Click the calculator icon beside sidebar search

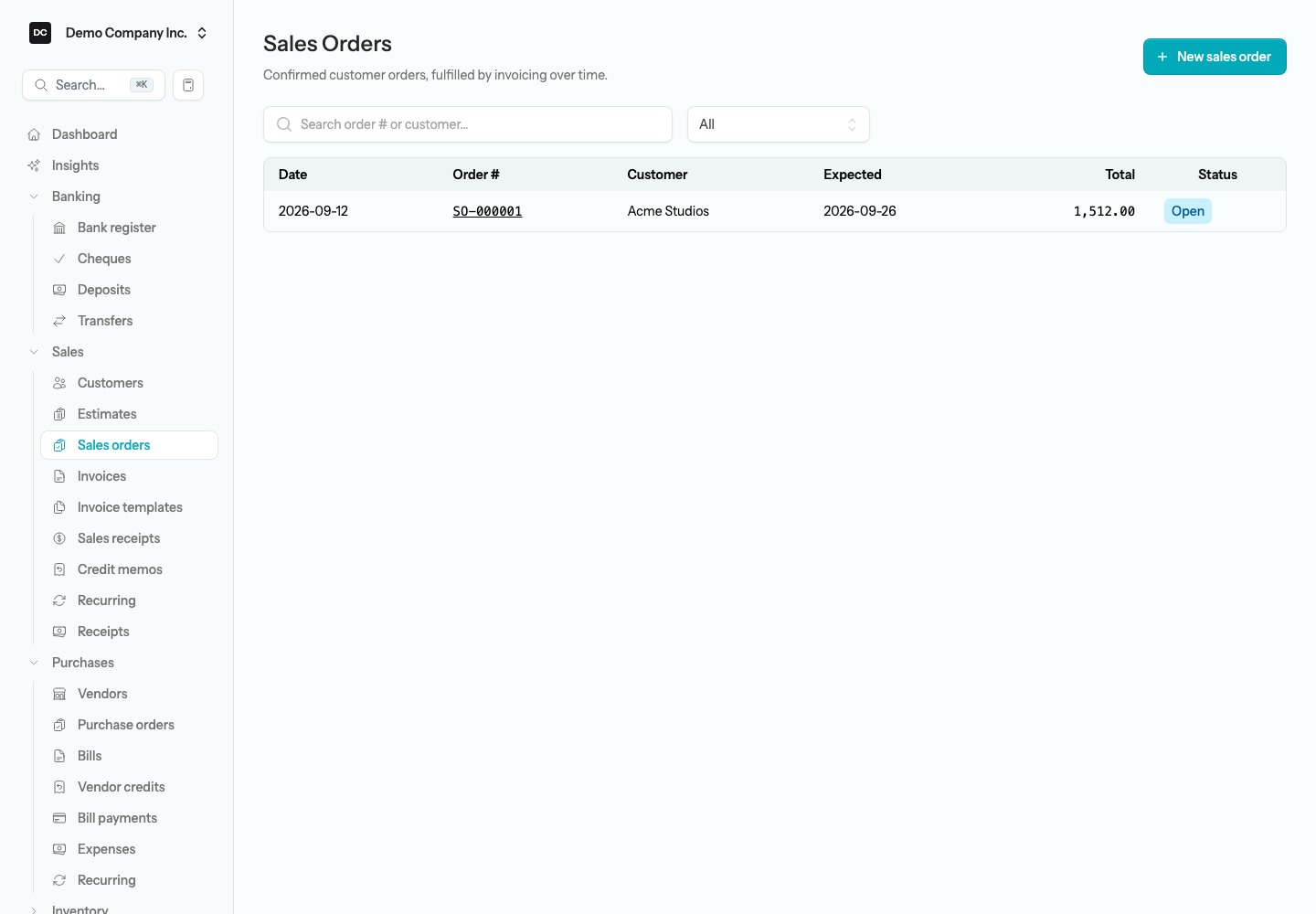188,85
